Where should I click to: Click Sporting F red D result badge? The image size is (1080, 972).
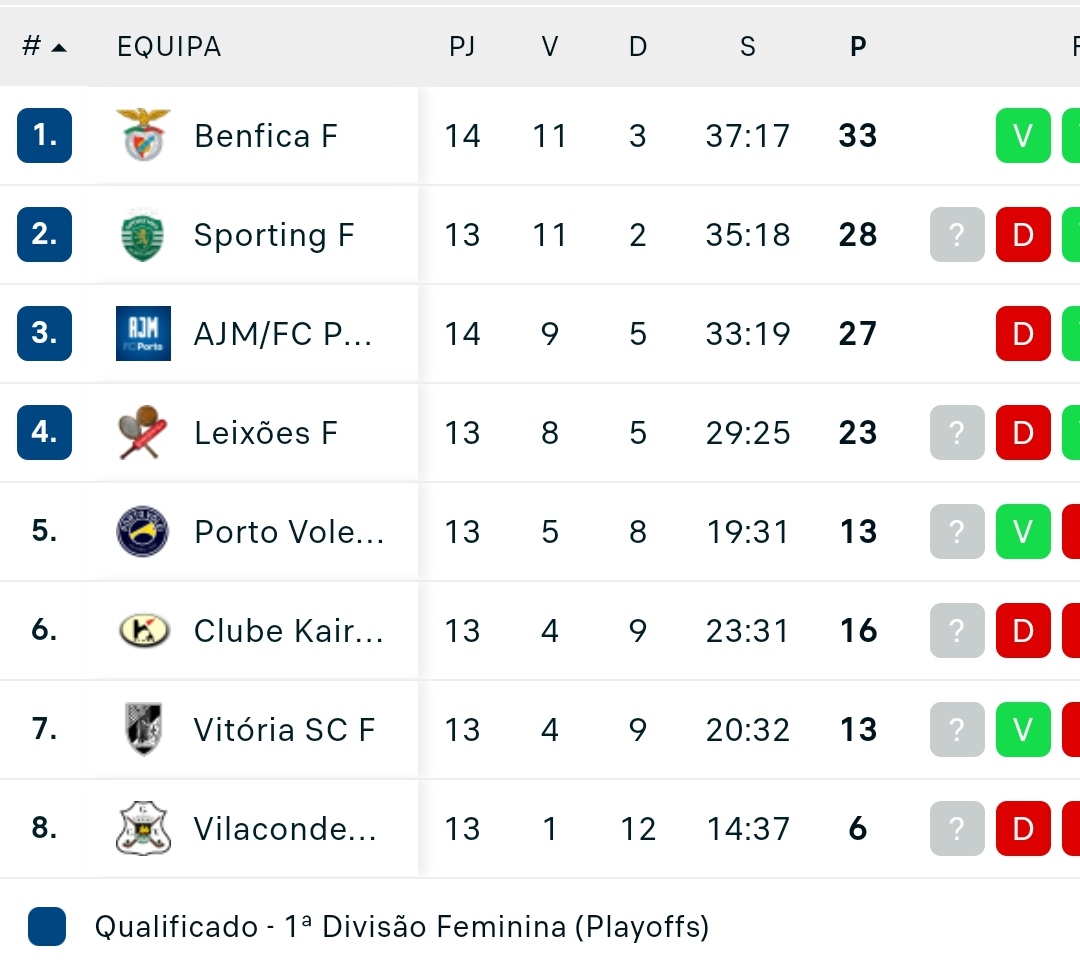pyautogui.click(x=1024, y=234)
